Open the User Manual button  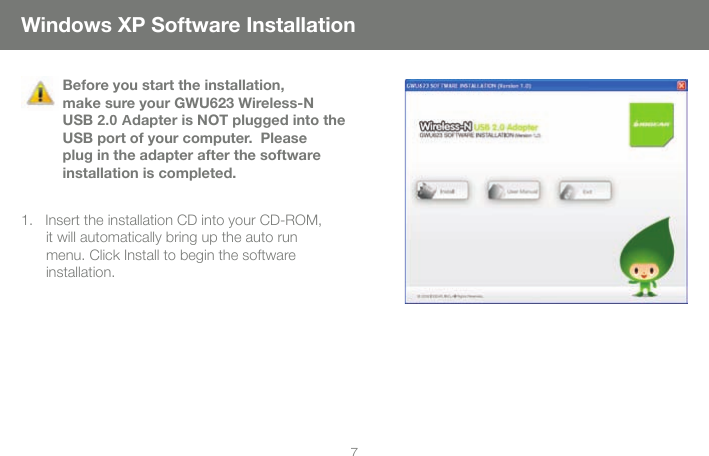coord(514,191)
